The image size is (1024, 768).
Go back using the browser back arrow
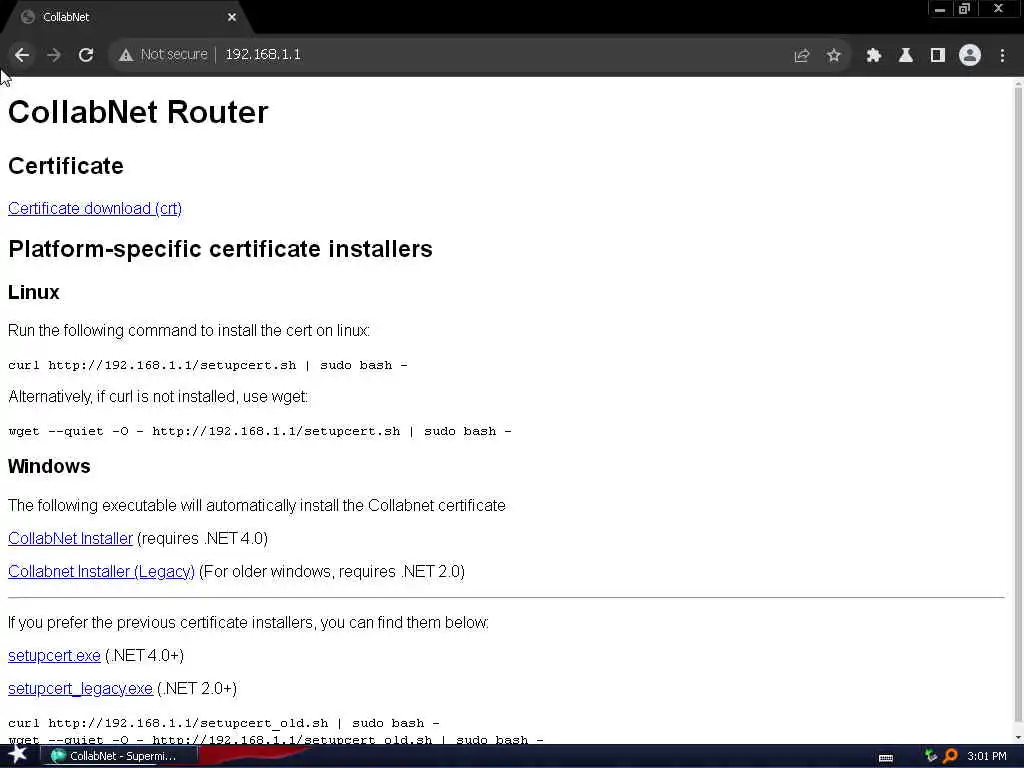[x=22, y=55]
